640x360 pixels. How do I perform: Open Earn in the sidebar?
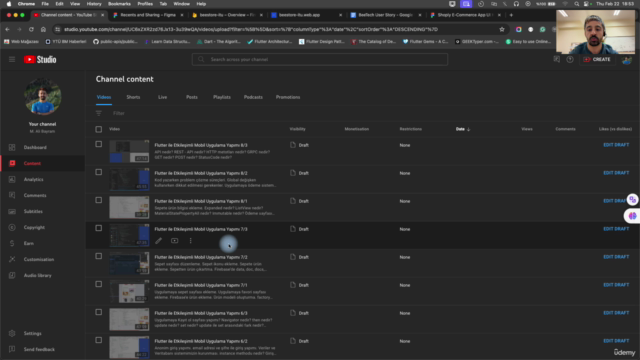29,243
